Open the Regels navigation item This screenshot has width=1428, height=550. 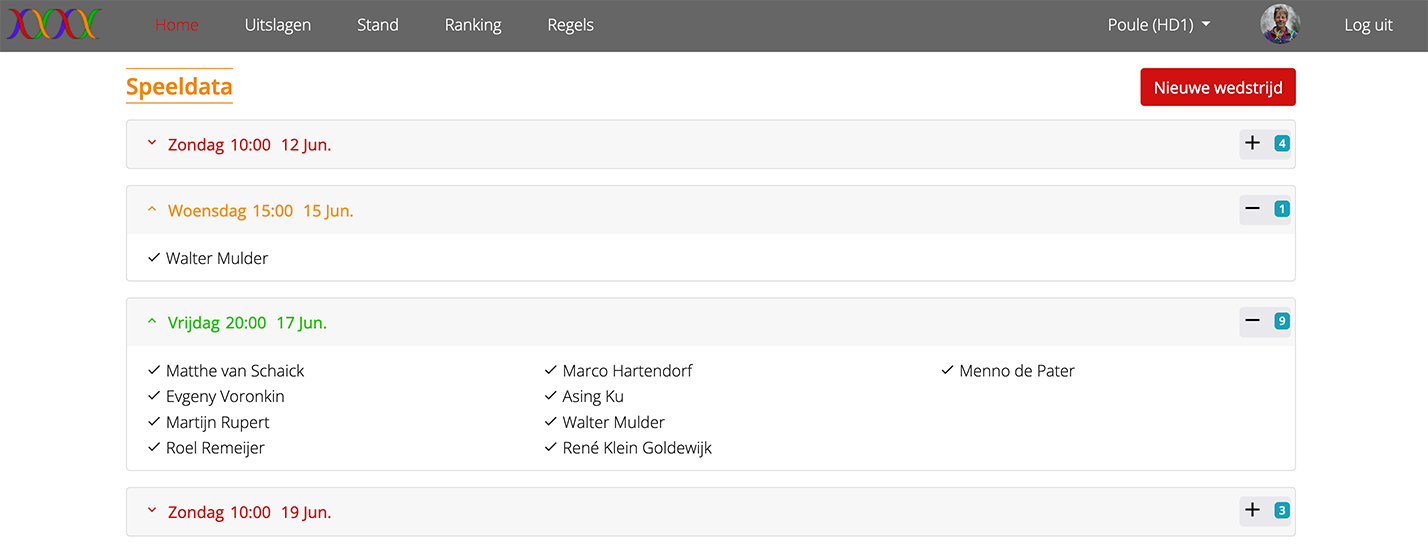(571, 25)
